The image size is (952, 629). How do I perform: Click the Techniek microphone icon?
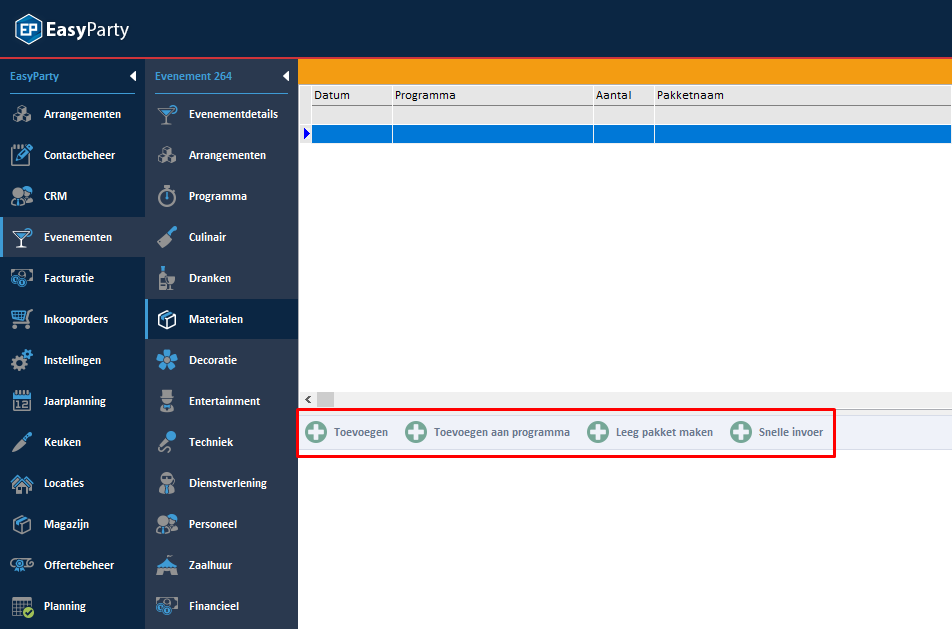[x=167, y=442]
